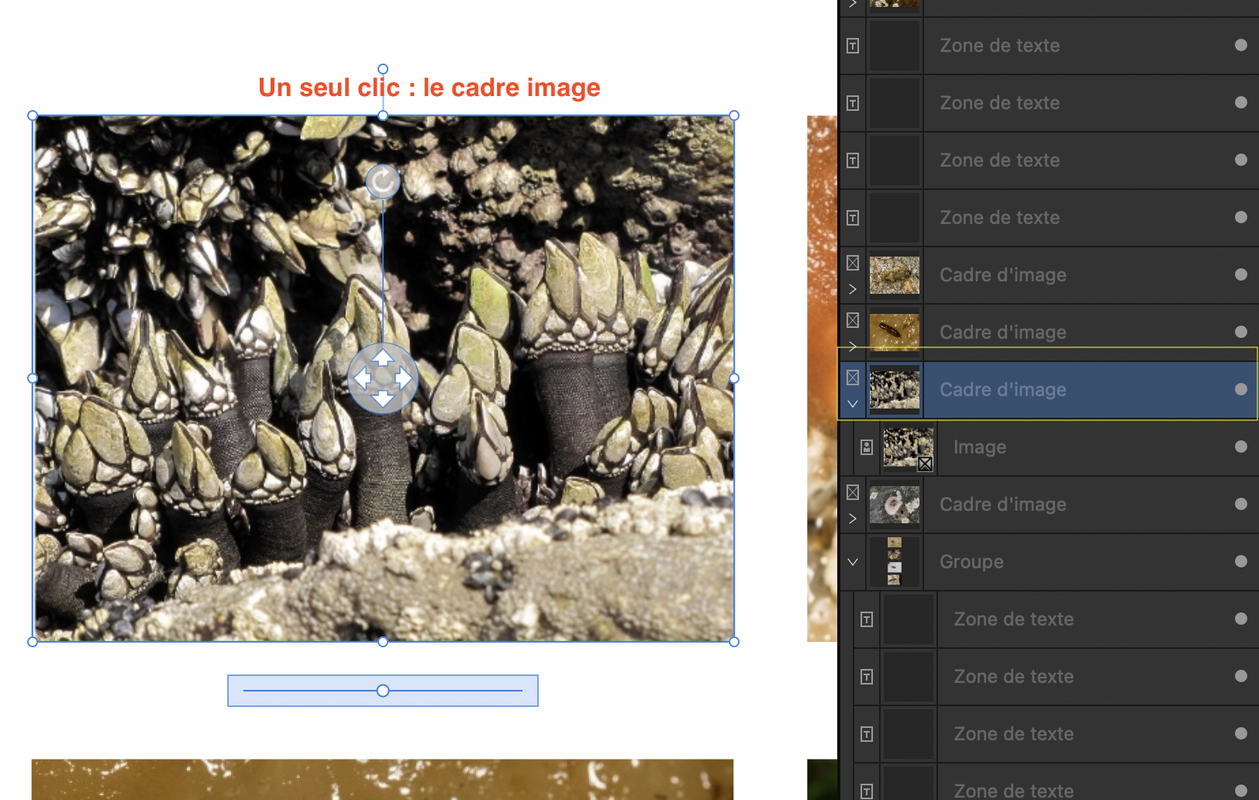
Task: Collapse the Groupe layer
Action: click(853, 562)
